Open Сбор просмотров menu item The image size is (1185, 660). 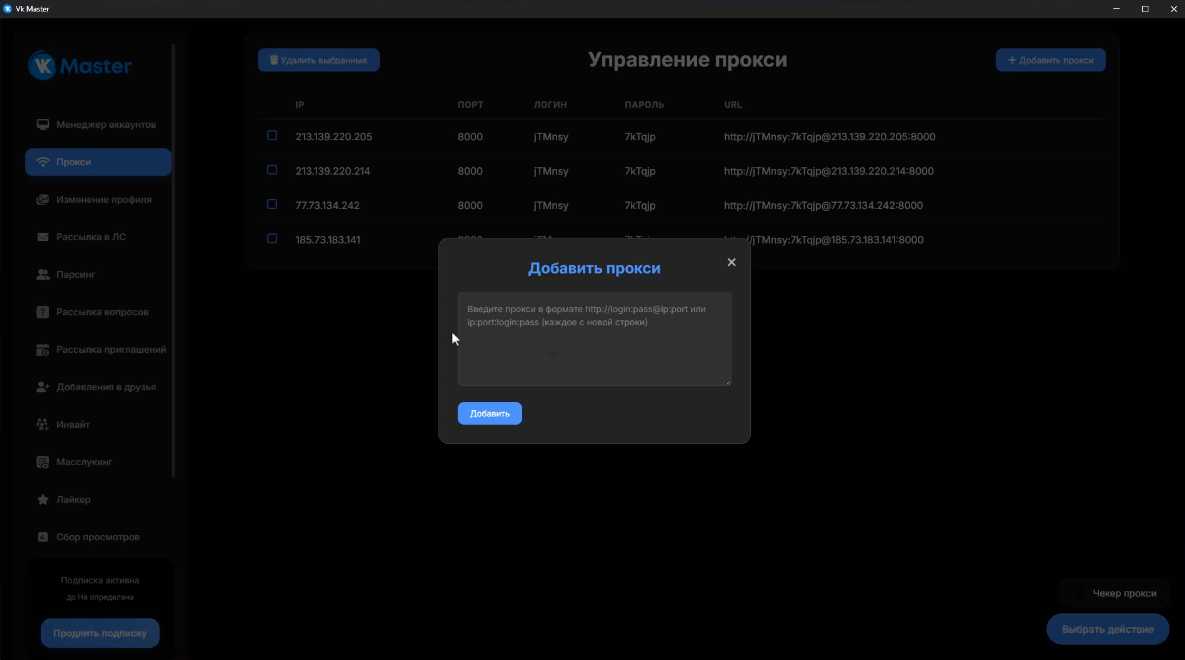pyautogui.click(x=97, y=537)
